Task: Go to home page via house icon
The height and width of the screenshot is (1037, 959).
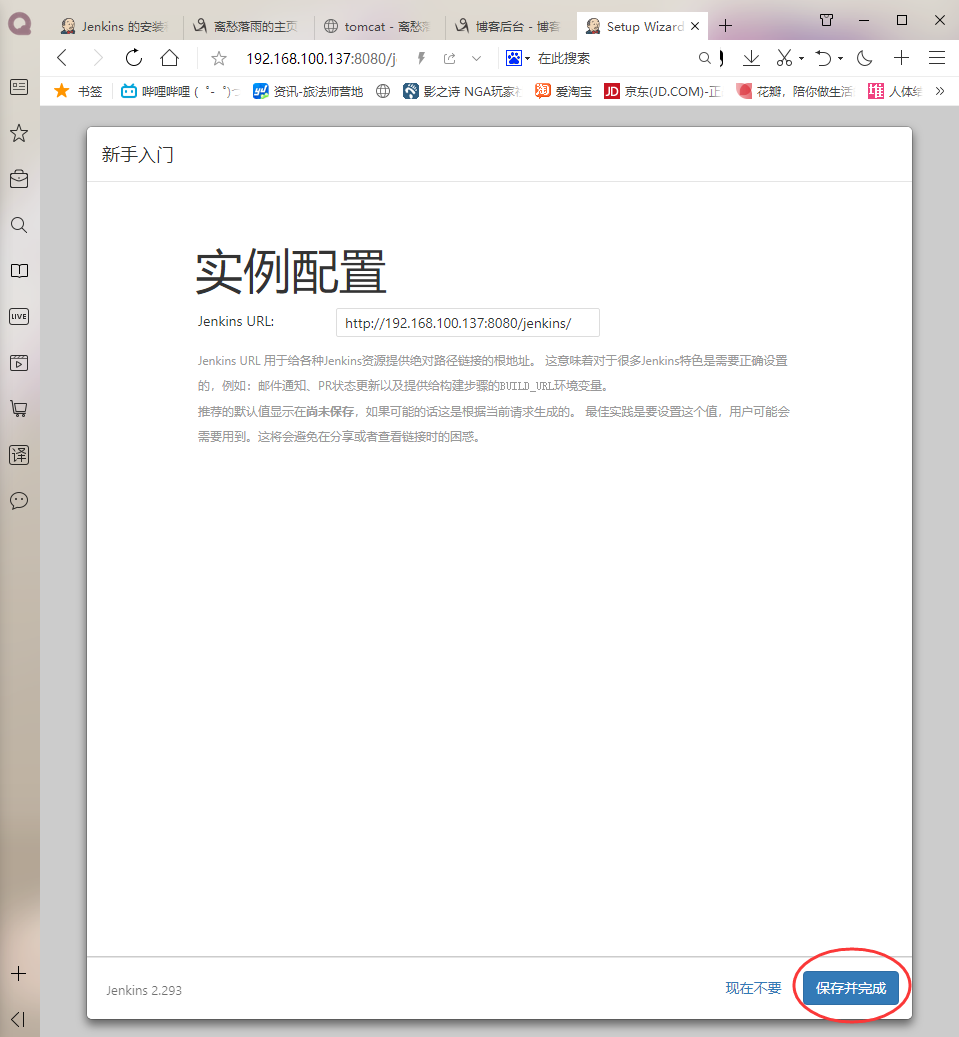Action: [x=169, y=58]
